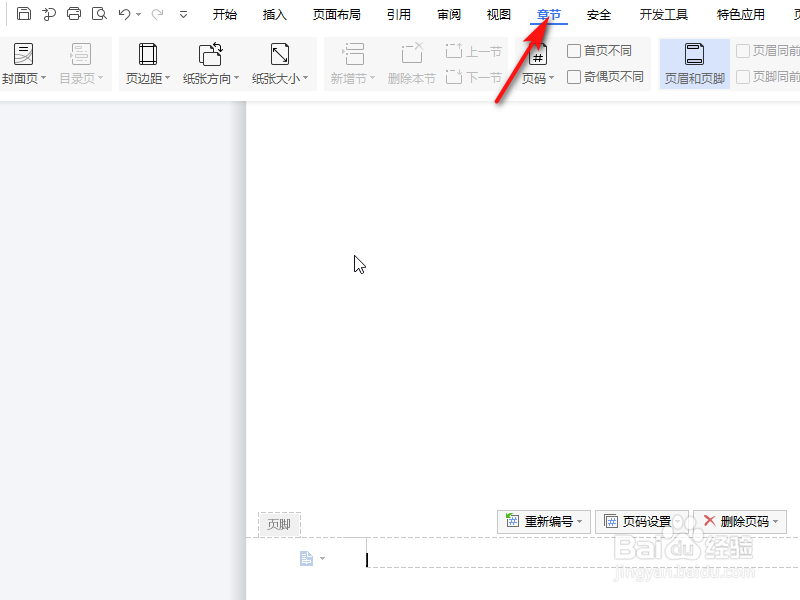Select the 章节 tab

point(549,15)
